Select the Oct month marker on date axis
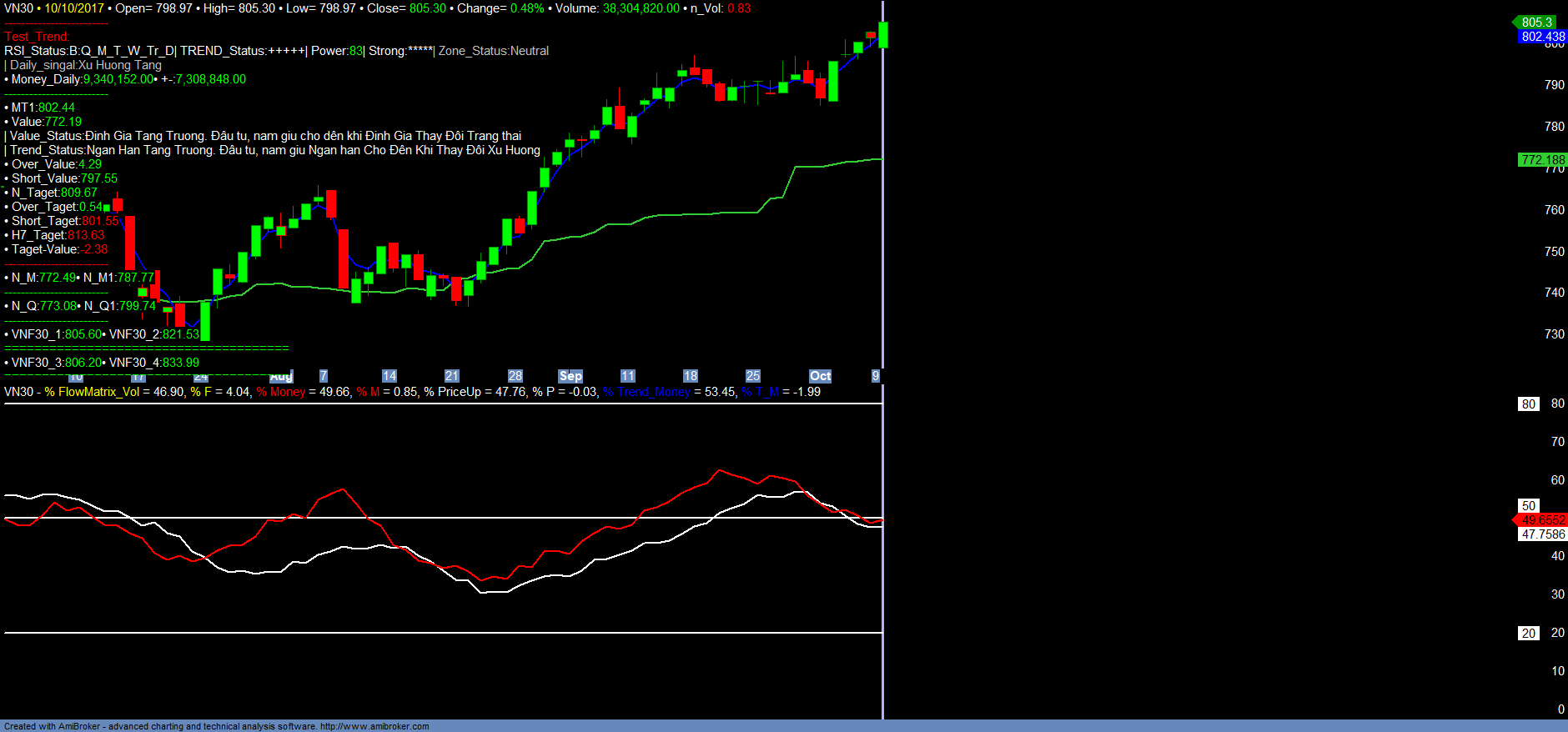Image resolution: width=1568 pixels, height=732 pixels. 820,376
